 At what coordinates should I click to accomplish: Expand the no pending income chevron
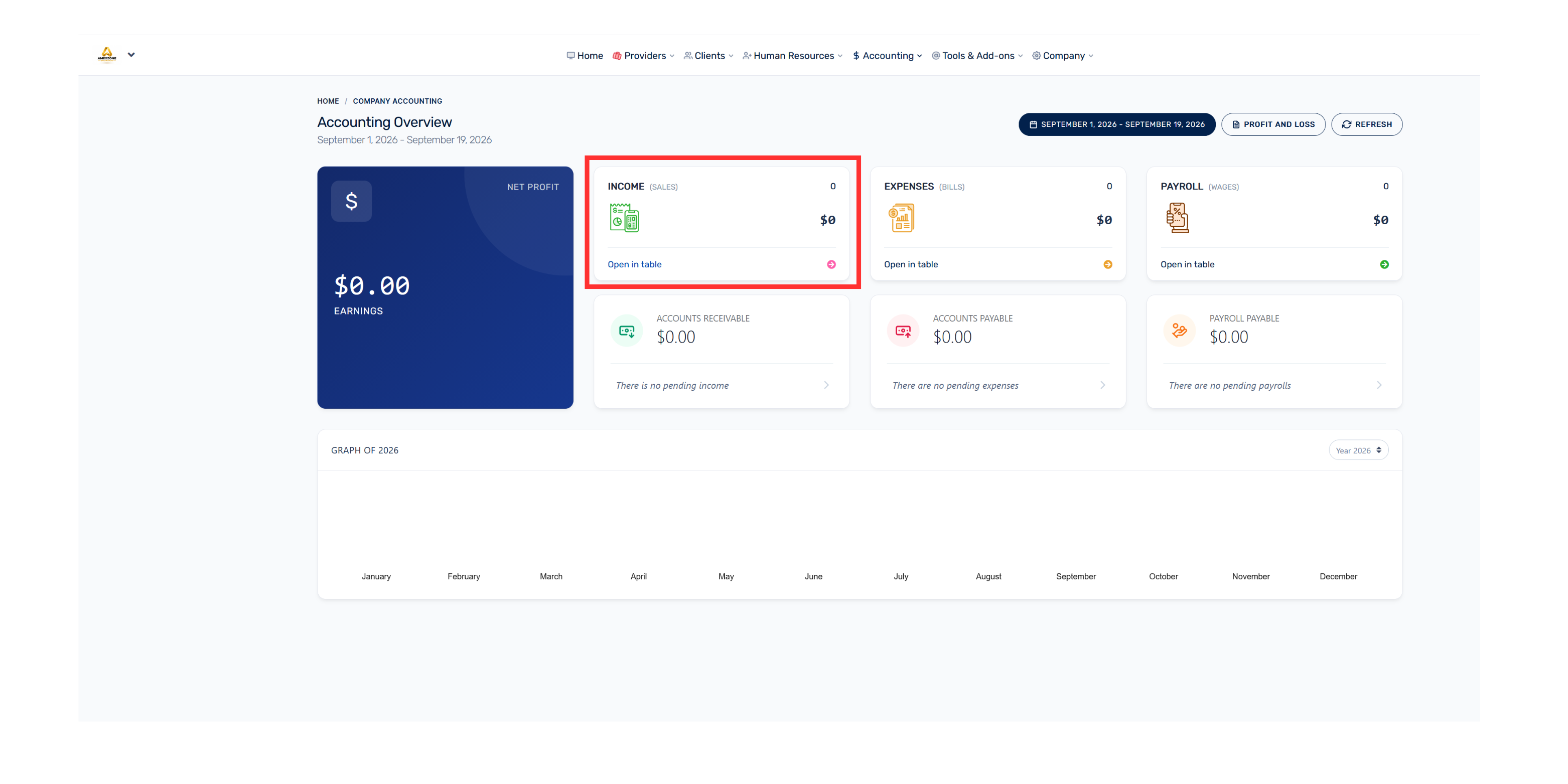tap(826, 385)
